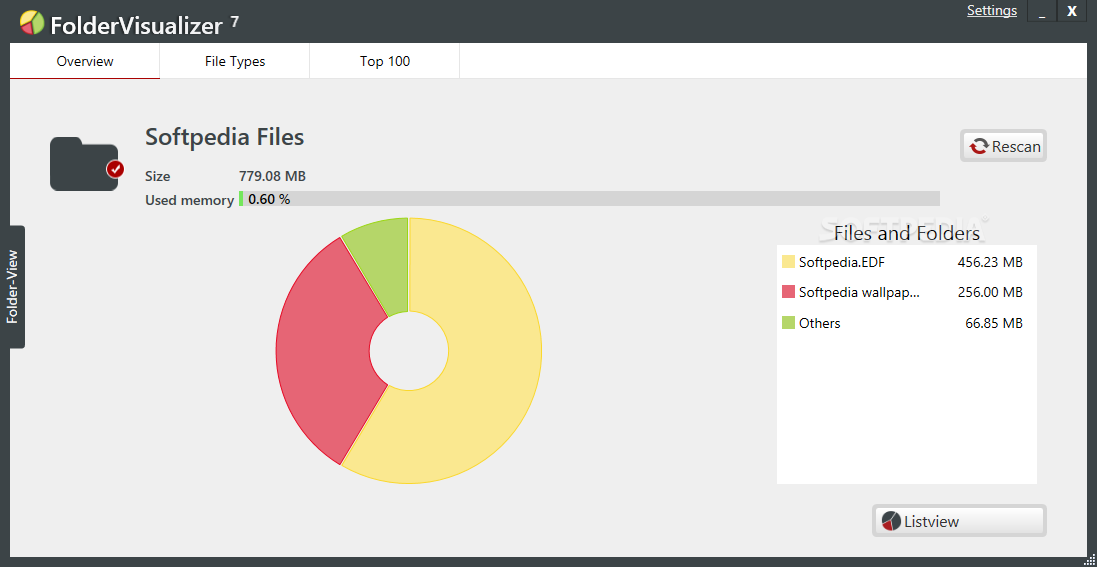Click the 779.08 MB folder size
Image resolution: width=1097 pixels, height=567 pixels.
tap(272, 176)
